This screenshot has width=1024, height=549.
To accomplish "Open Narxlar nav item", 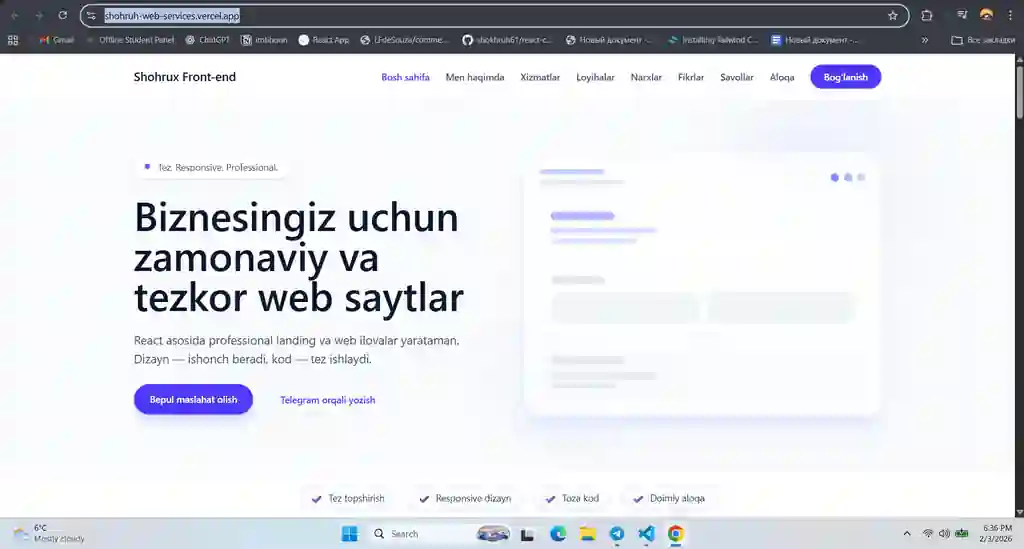I will point(646,77).
